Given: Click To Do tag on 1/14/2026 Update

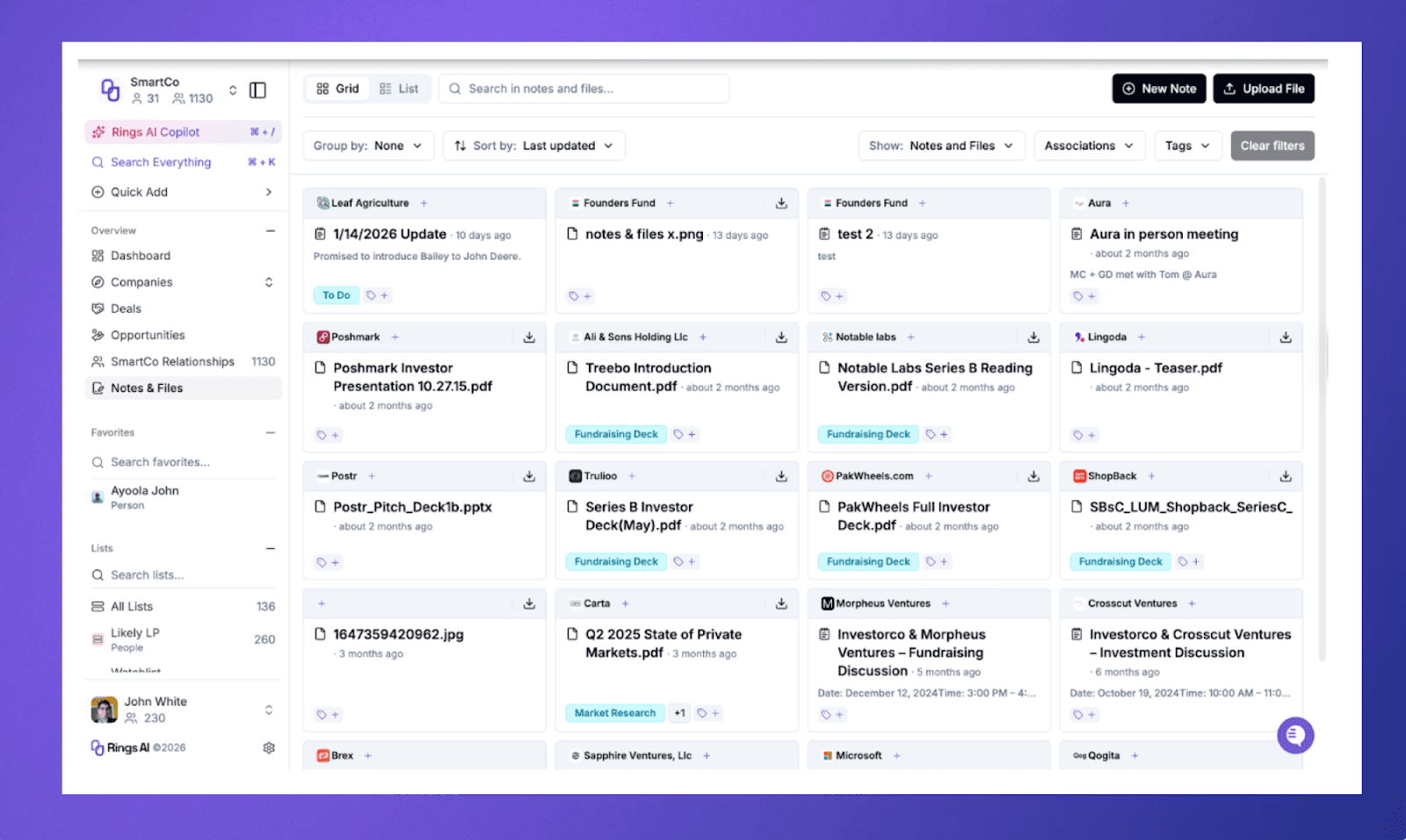Looking at the screenshot, I should point(336,295).
